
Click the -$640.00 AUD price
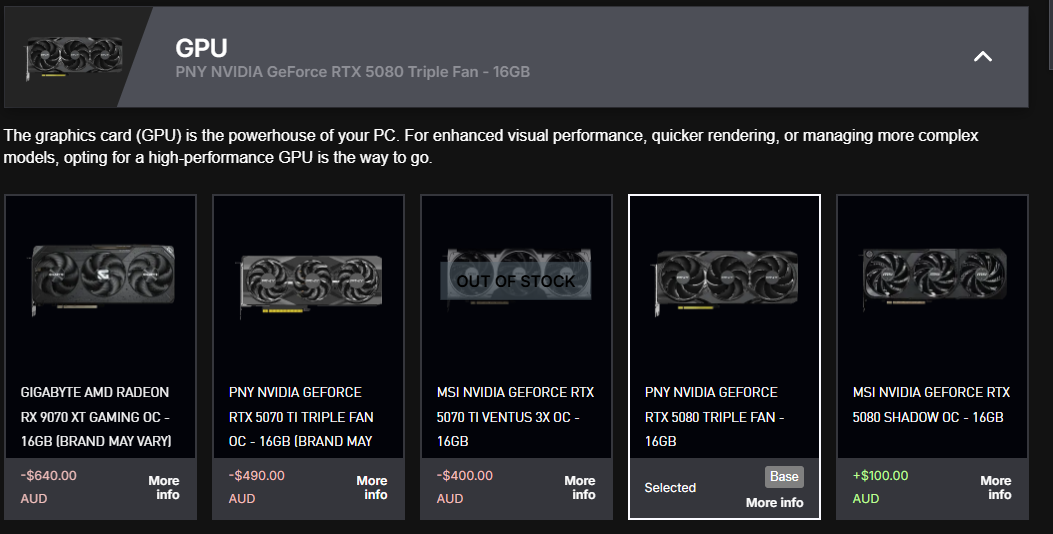(48, 487)
